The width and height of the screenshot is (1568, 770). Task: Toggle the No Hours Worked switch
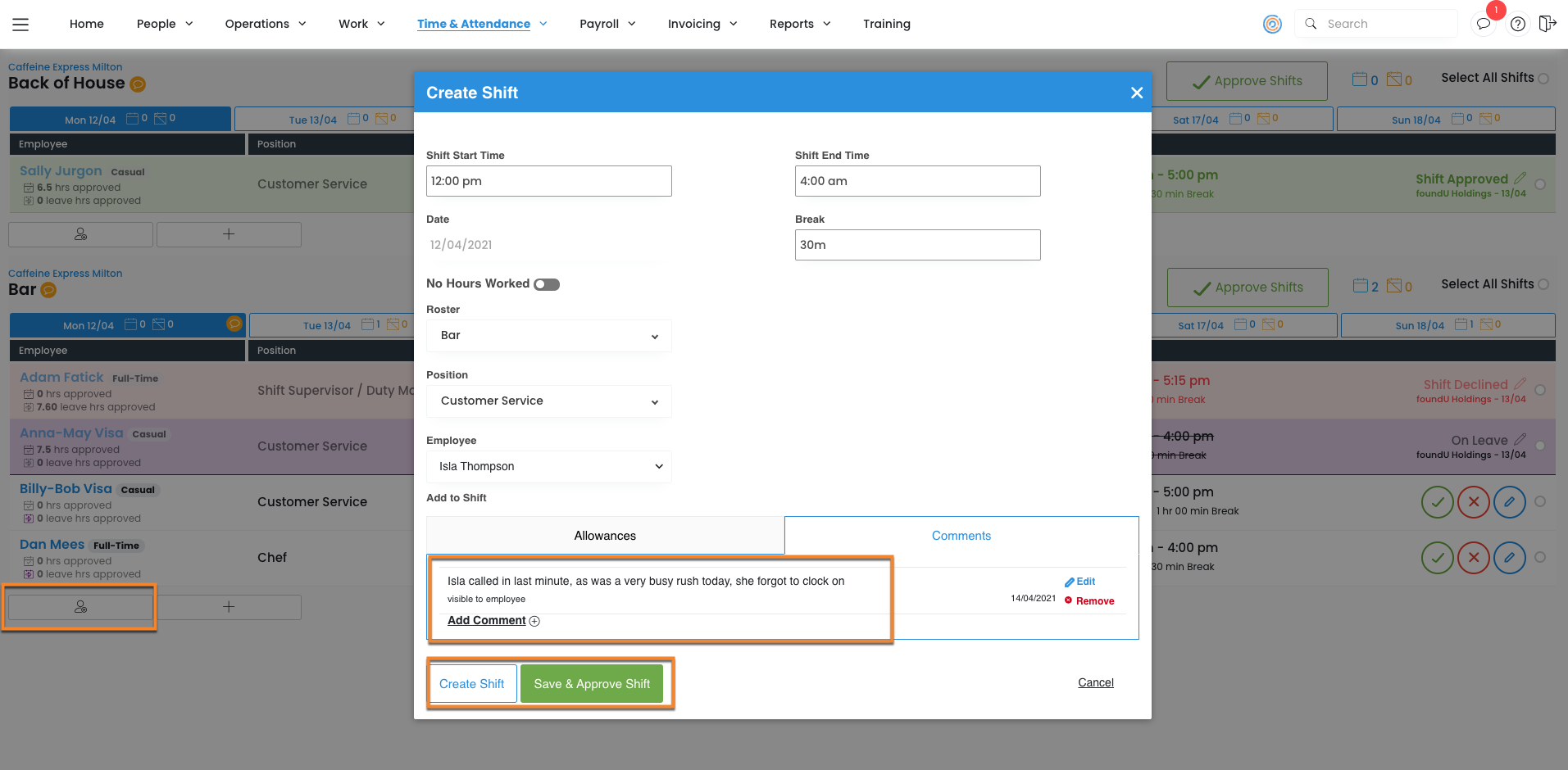point(547,284)
